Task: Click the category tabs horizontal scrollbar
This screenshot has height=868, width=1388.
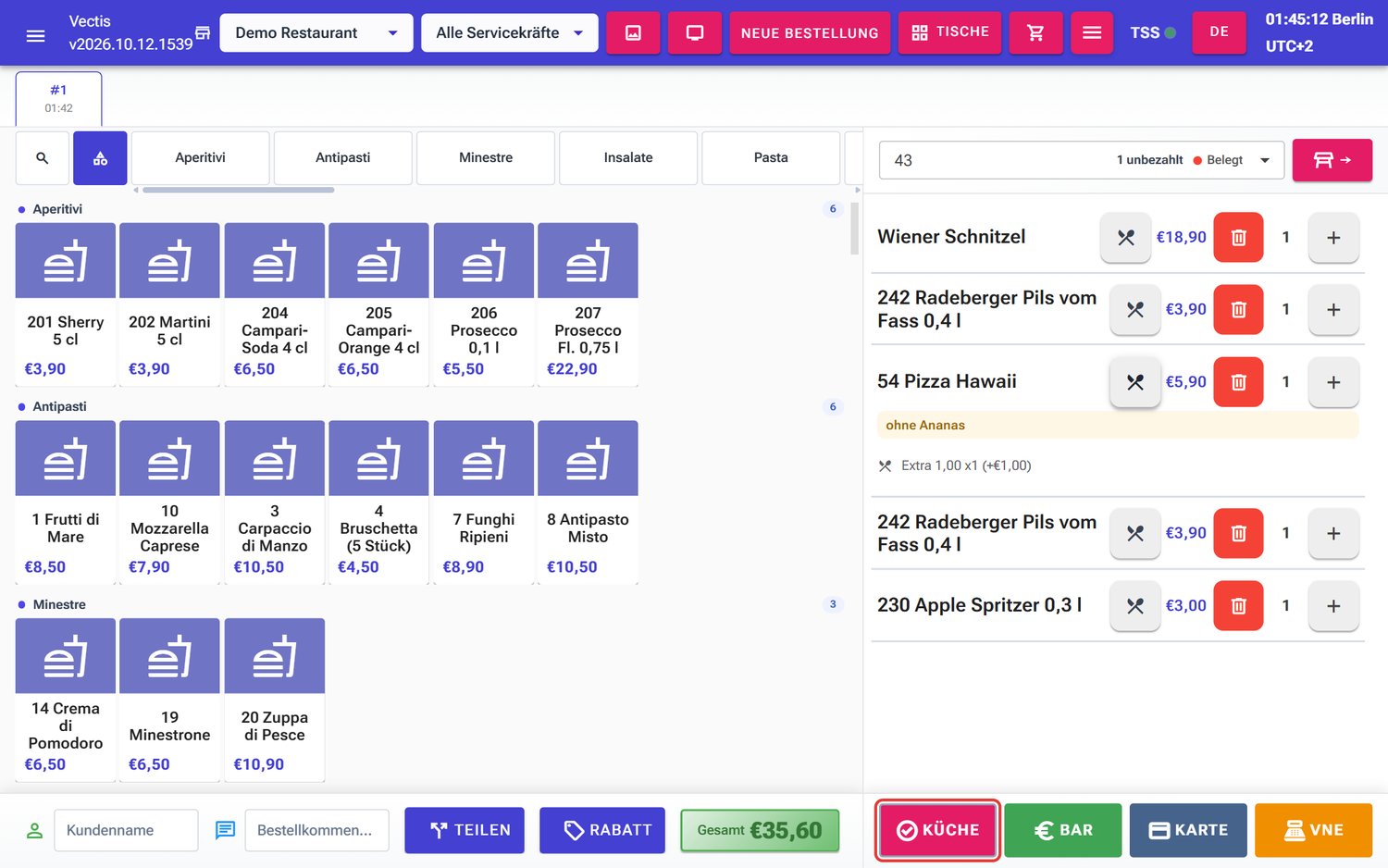Action: click(x=238, y=190)
